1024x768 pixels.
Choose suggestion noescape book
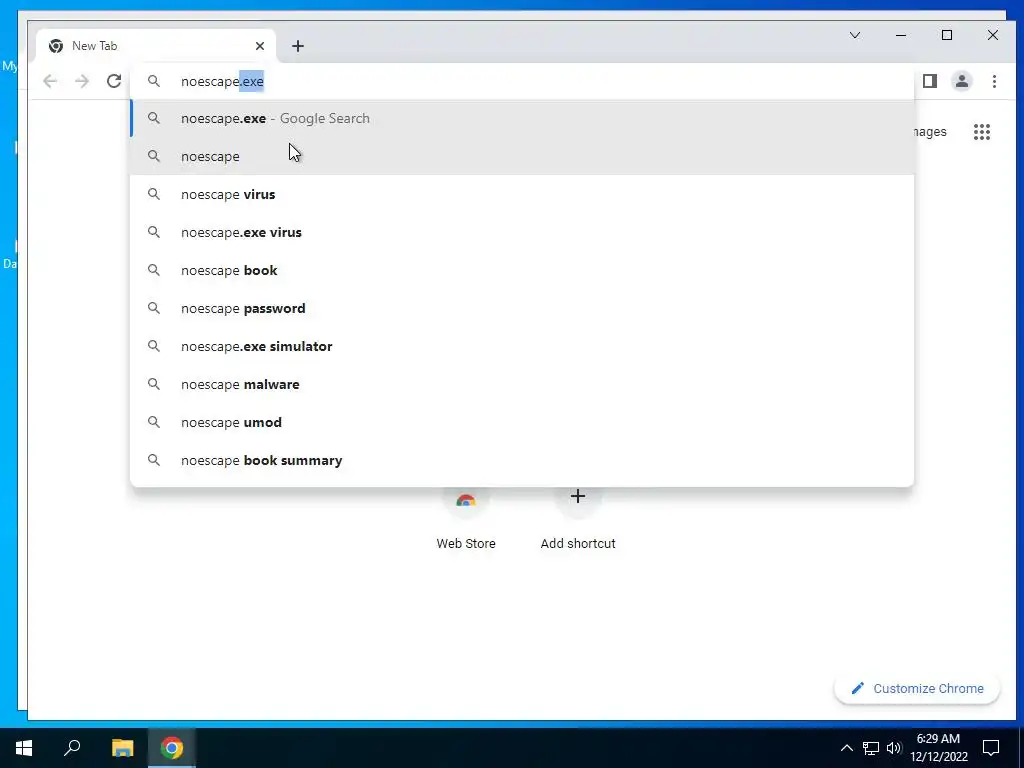tap(522, 270)
